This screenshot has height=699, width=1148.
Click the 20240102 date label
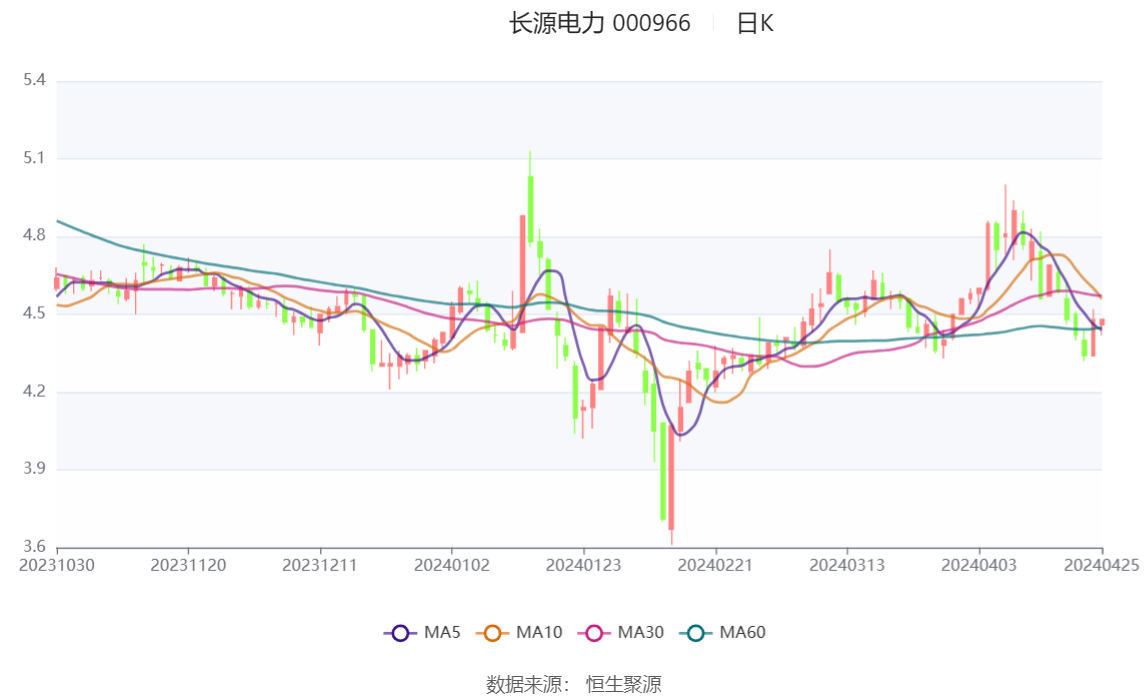click(x=452, y=566)
